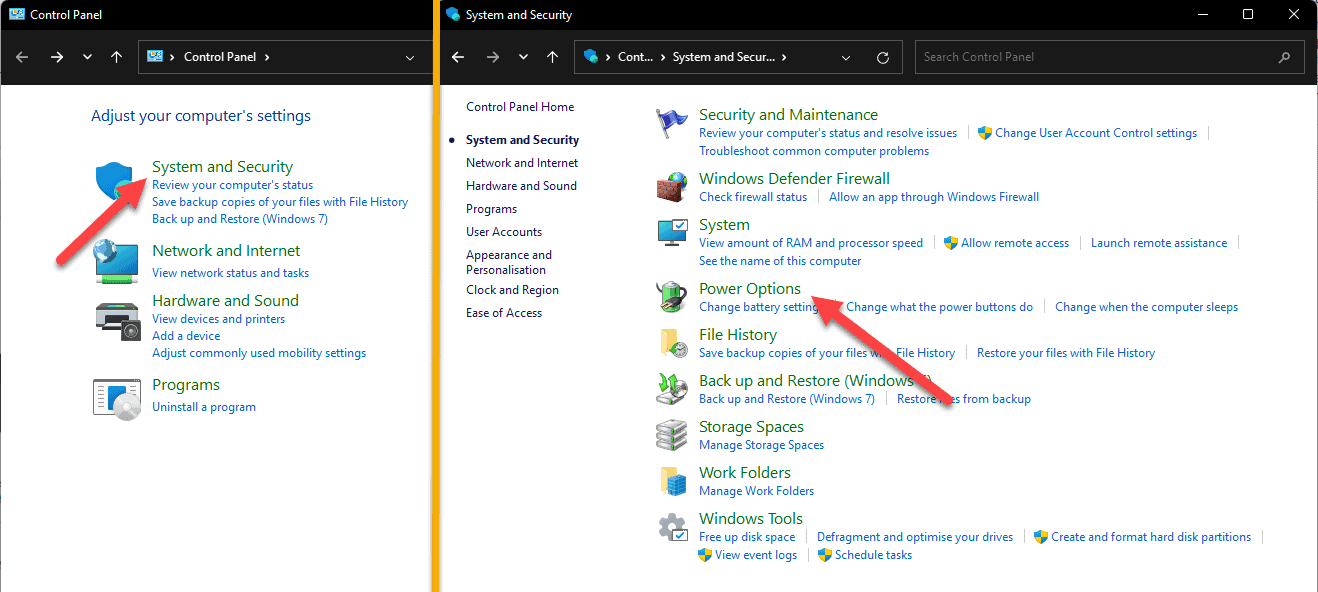The width and height of the screenshot is (1318, 592).
Task: Click the System monitor icon
Action: point(672,234)
